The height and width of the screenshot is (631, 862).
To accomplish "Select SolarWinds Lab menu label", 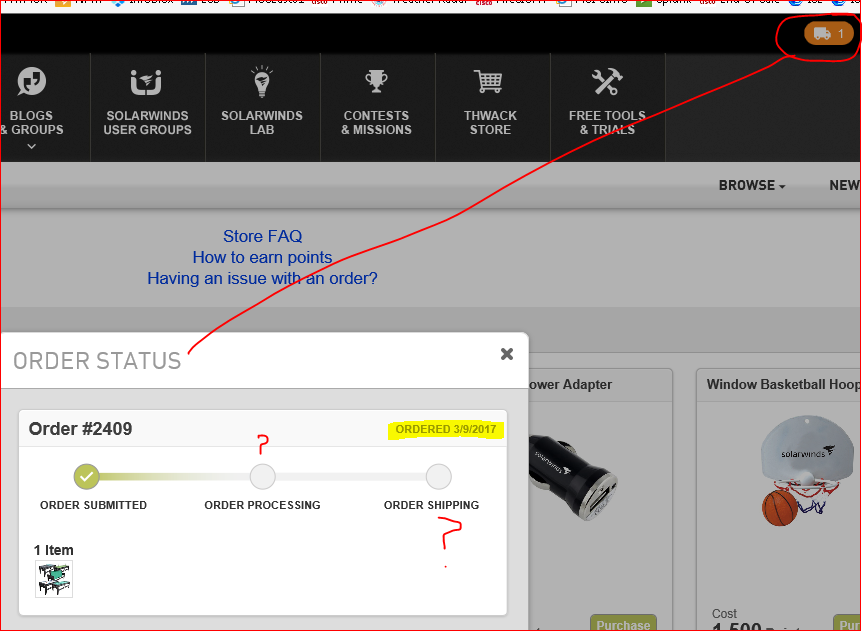I will pos(262,123).
